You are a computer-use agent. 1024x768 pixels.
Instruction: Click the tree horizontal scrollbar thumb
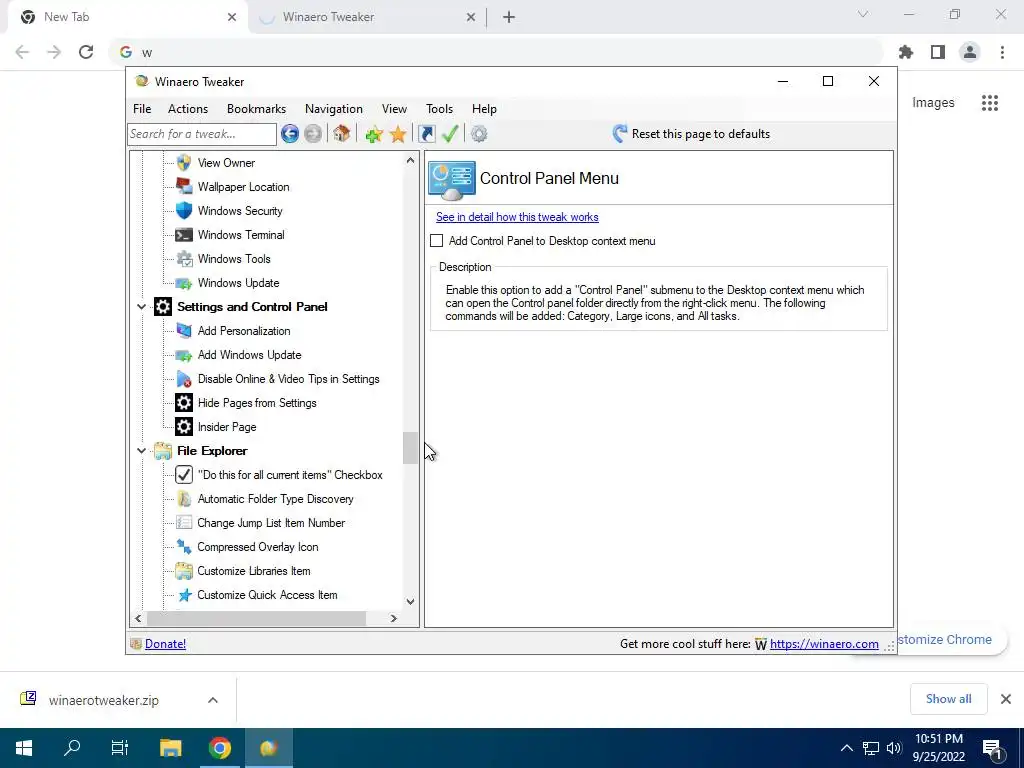[x=256, y=618]
